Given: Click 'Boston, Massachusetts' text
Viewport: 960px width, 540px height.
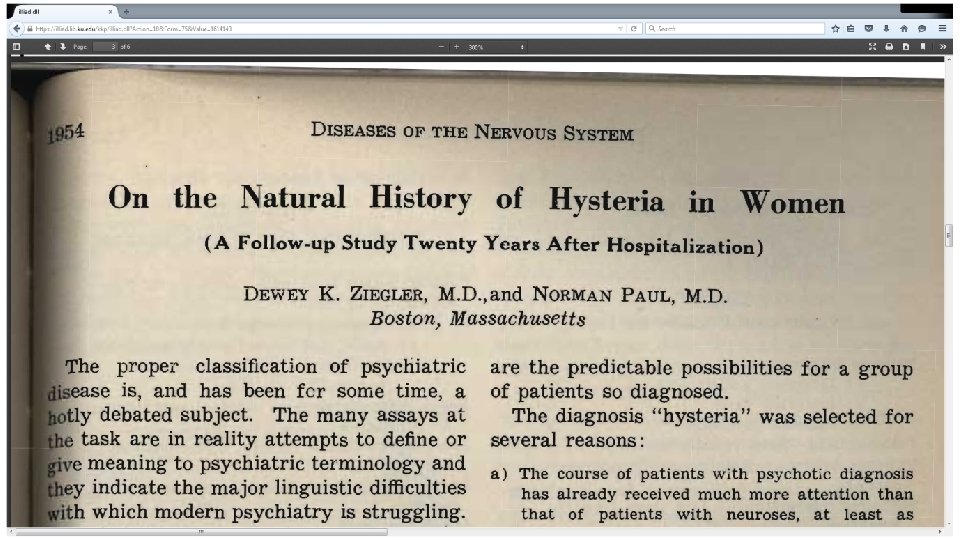Looking at the screenshot, I should pos(478,318).
